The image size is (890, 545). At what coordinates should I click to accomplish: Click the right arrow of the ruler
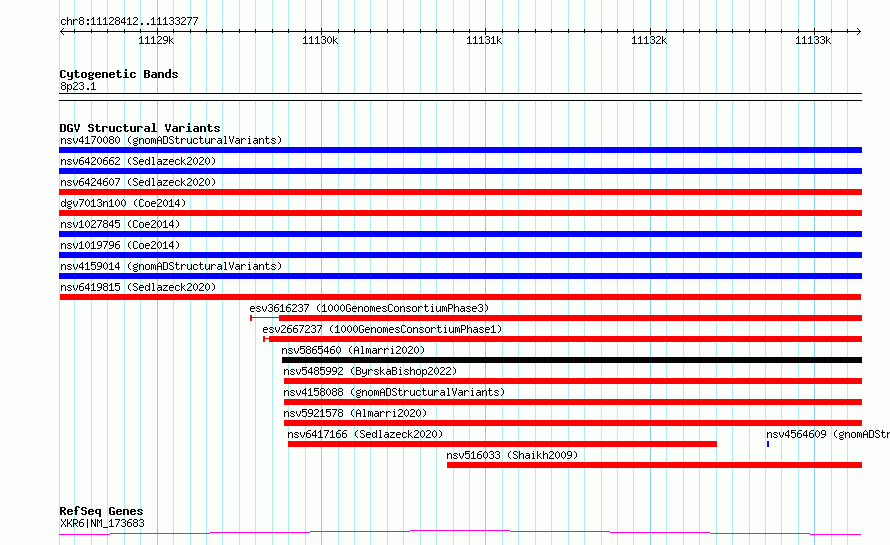click(x=859, y=32)
